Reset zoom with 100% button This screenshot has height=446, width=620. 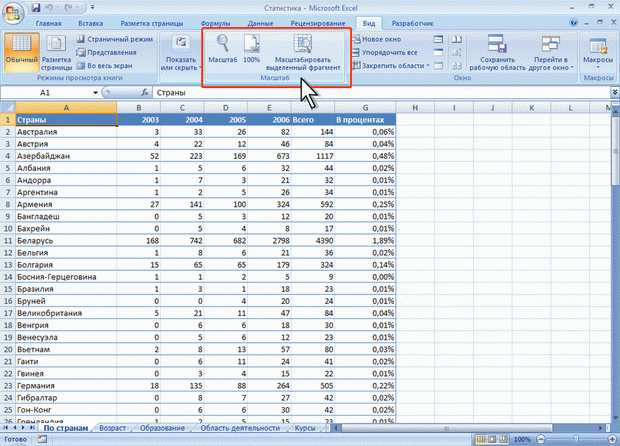pyautogui.click(x=251, y=49)
